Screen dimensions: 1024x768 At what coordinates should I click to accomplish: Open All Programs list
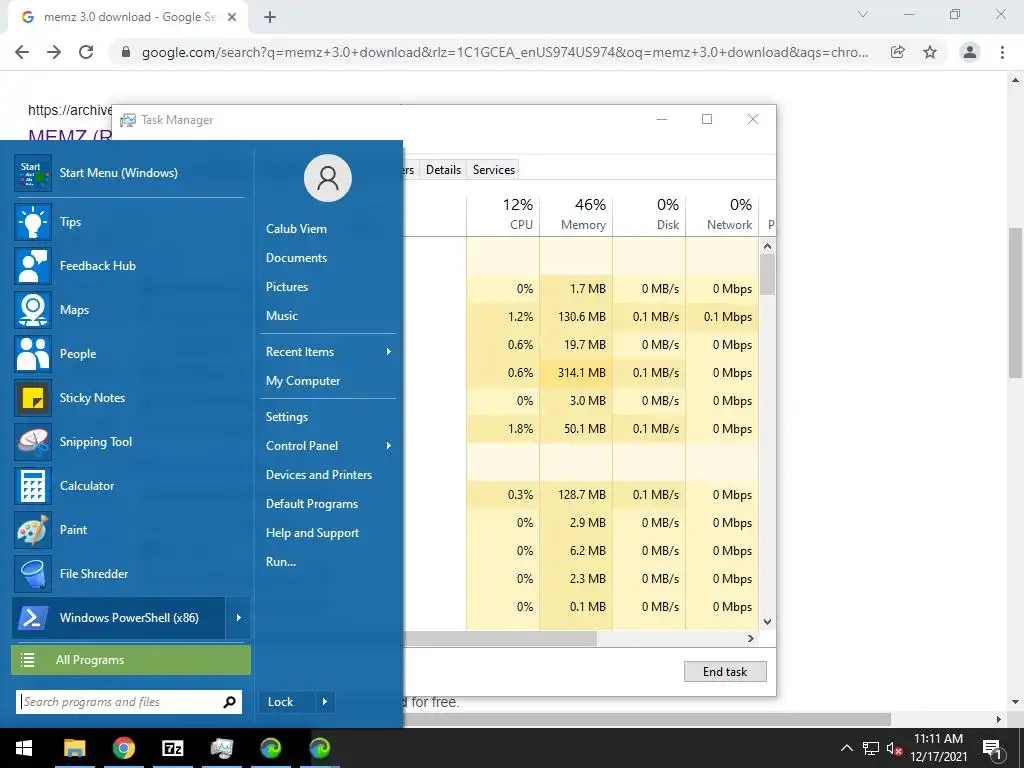131,660
